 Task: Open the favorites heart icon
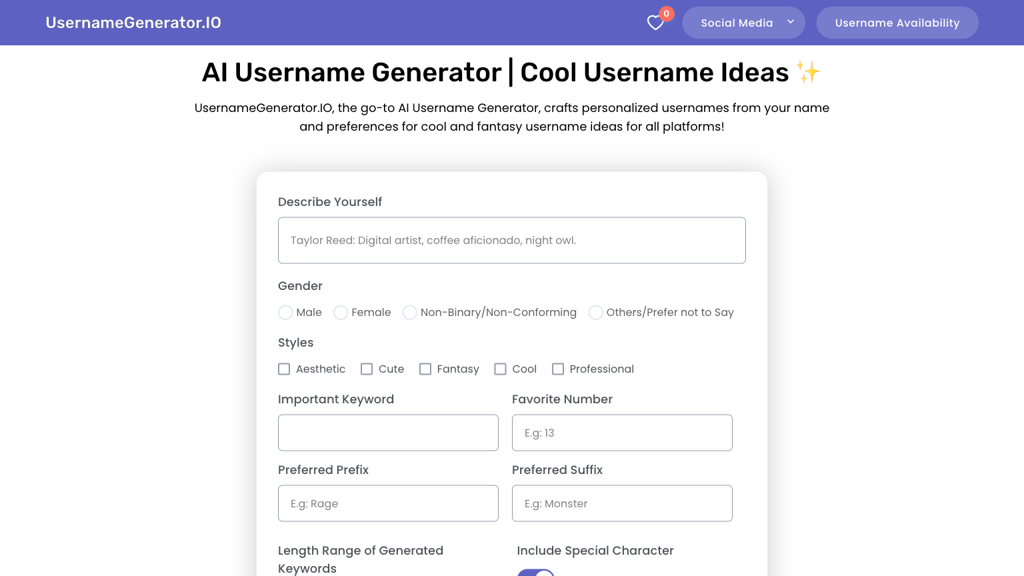[x=656, y=21]
